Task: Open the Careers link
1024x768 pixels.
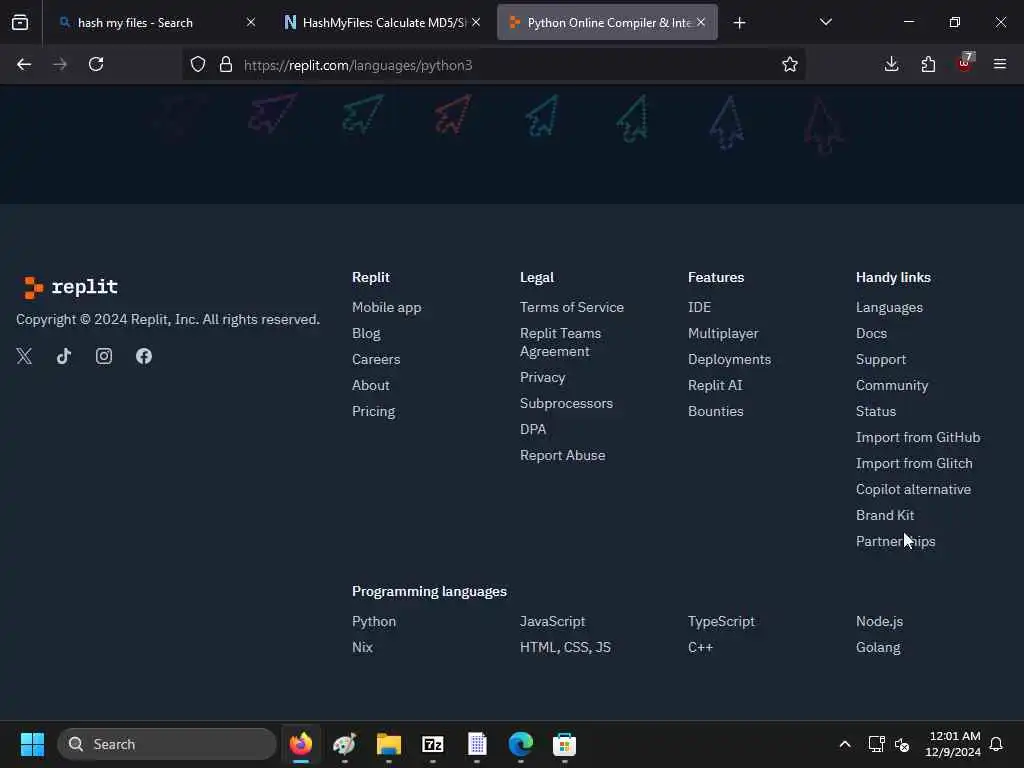Action: point(376,359)
